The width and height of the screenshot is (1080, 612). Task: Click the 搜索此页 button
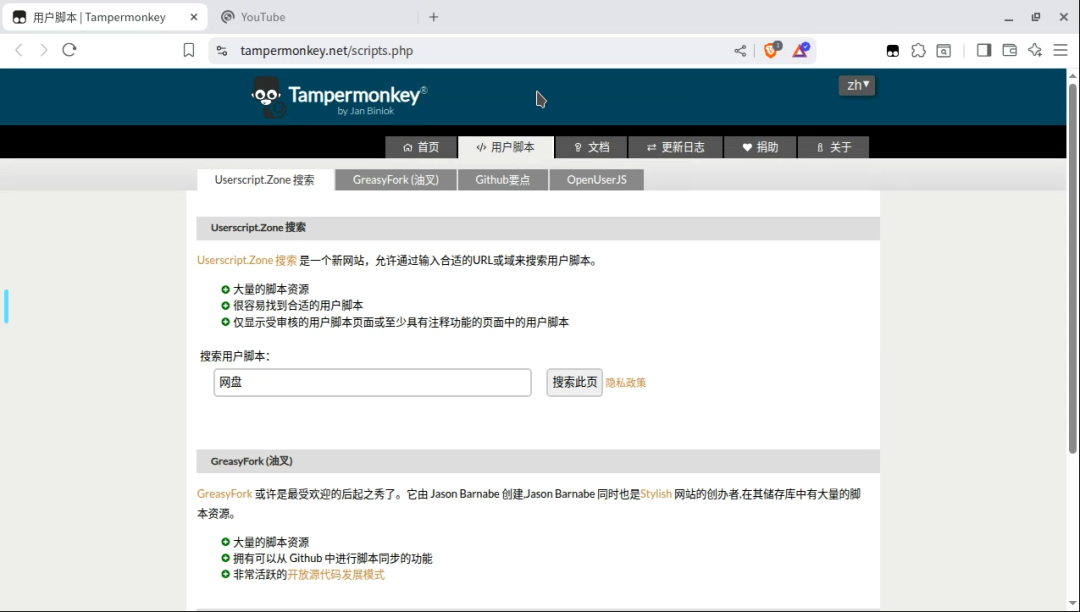[x=574, y=382]
